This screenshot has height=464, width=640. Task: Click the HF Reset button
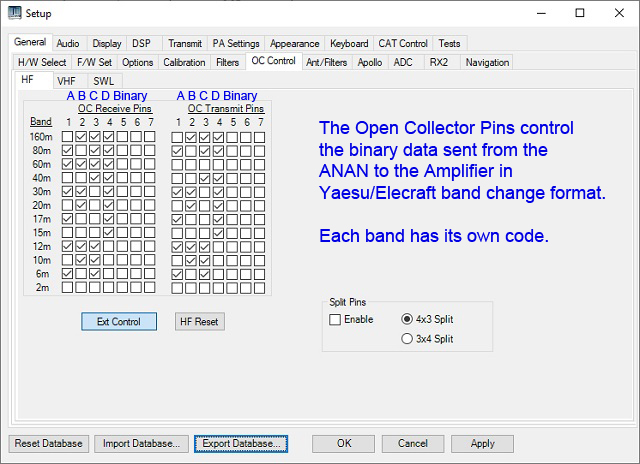point(200,322)
